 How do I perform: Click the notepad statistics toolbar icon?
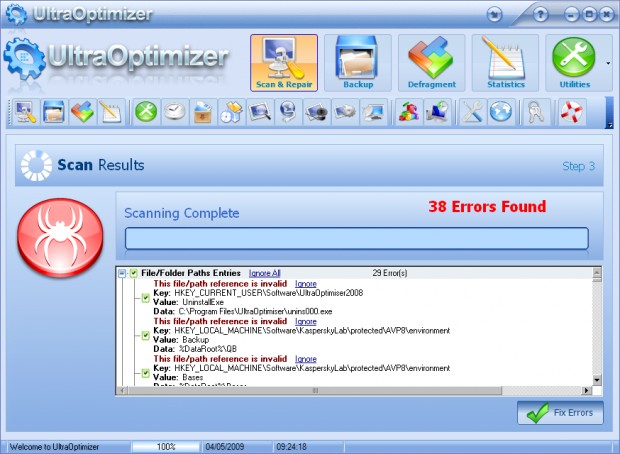click(x=111, y=112)
